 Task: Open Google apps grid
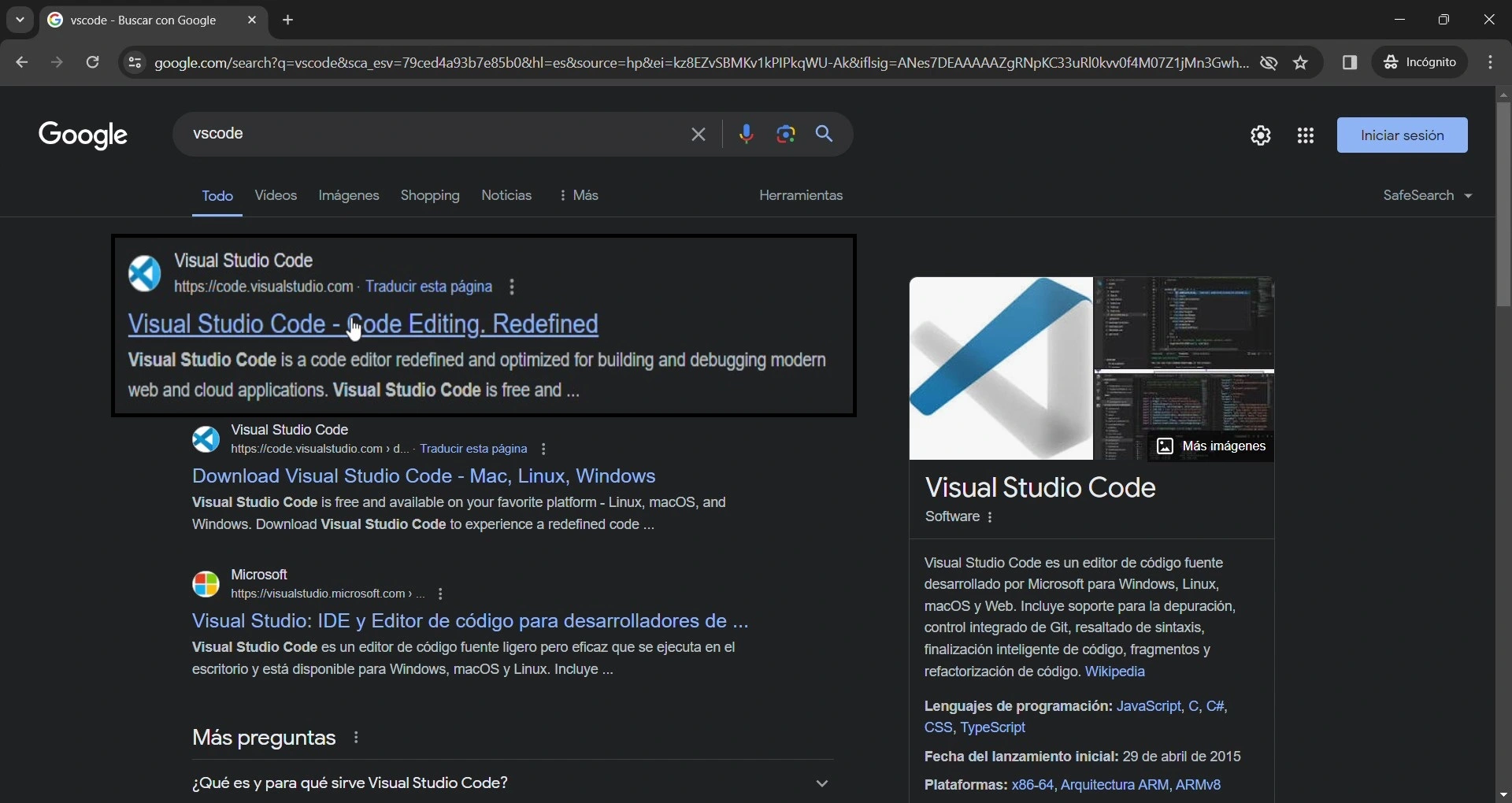click(x=1306, y=135)
